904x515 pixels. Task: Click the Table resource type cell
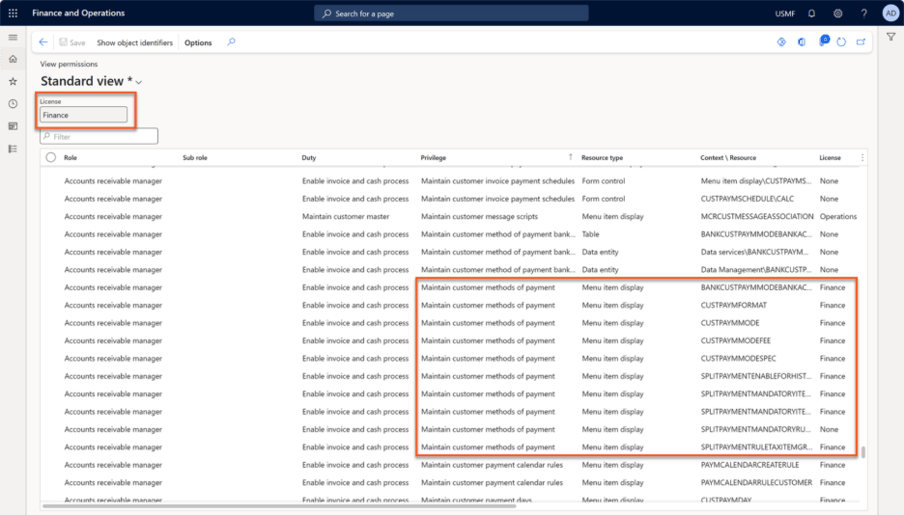pos(590,234)
